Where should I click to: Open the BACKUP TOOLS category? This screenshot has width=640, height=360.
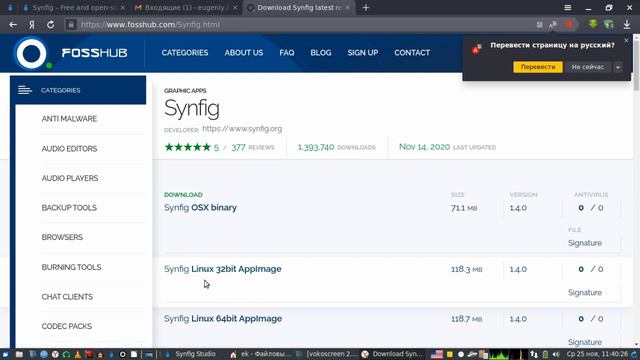69,208
